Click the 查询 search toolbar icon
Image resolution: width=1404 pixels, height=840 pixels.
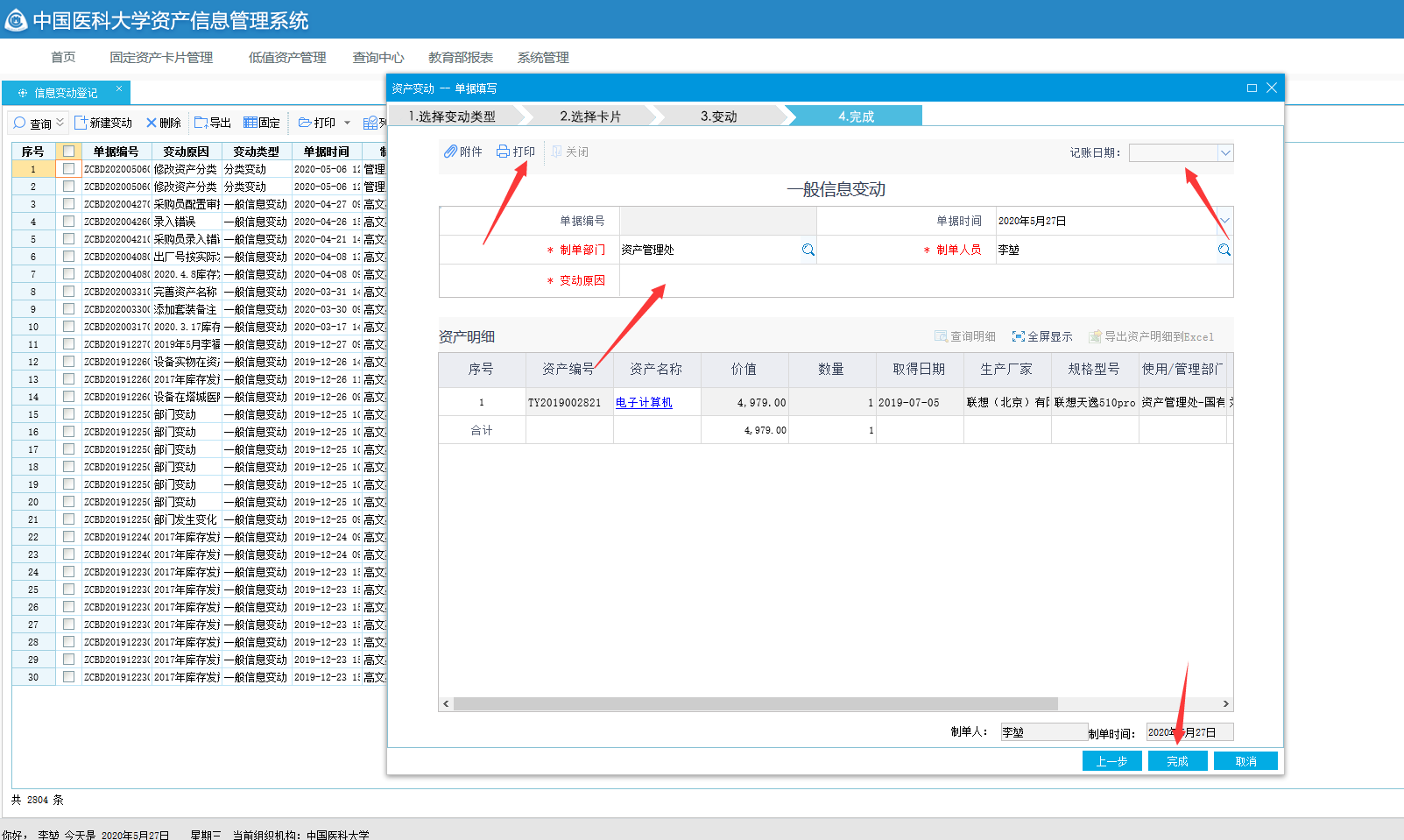[19, 123]
